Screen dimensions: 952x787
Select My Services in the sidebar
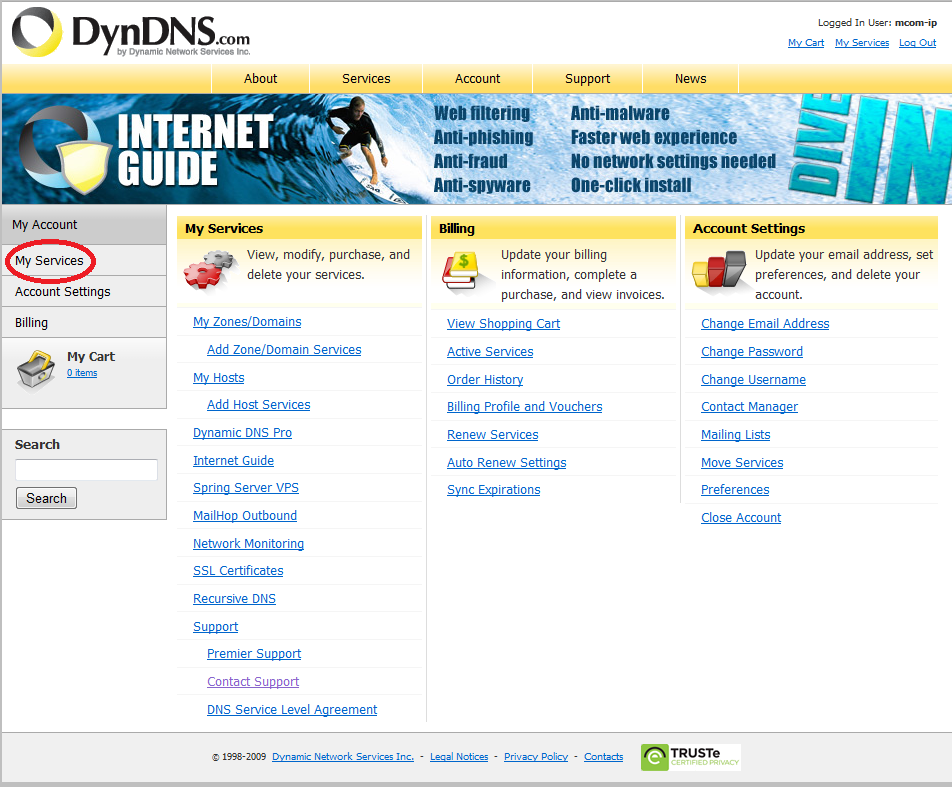84,261
